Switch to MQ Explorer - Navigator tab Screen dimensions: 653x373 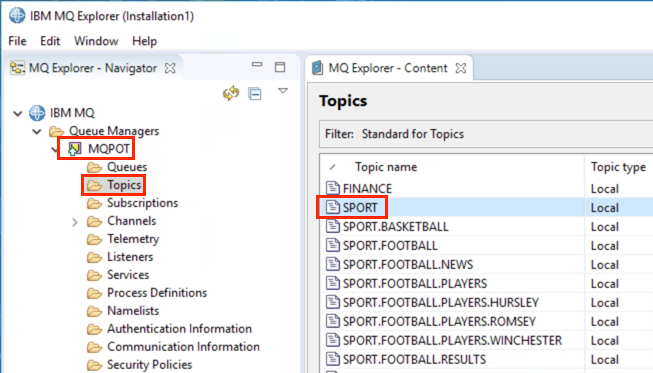pos(92,68)
